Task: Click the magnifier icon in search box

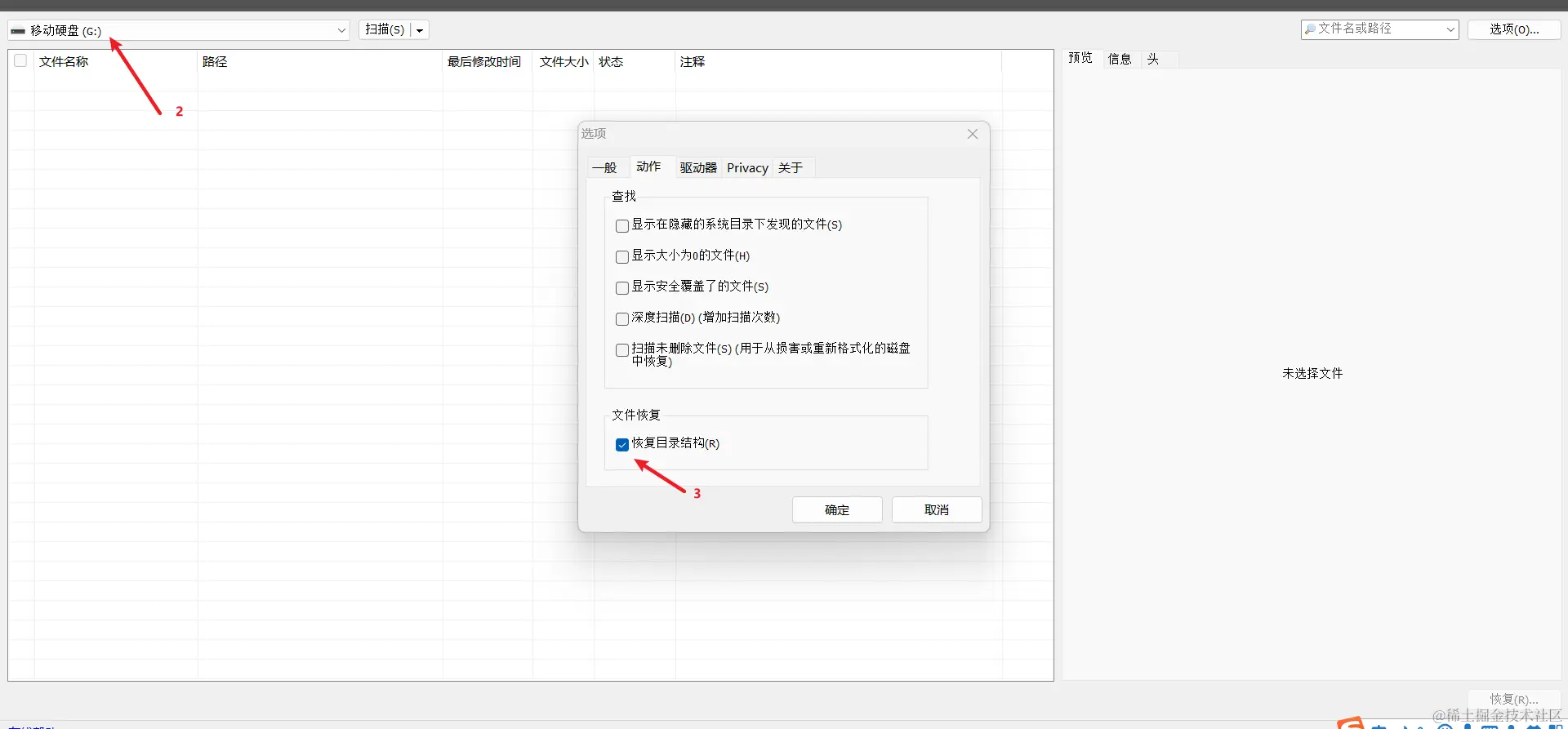Action: pyautogui.click(x=1310, y=29)
